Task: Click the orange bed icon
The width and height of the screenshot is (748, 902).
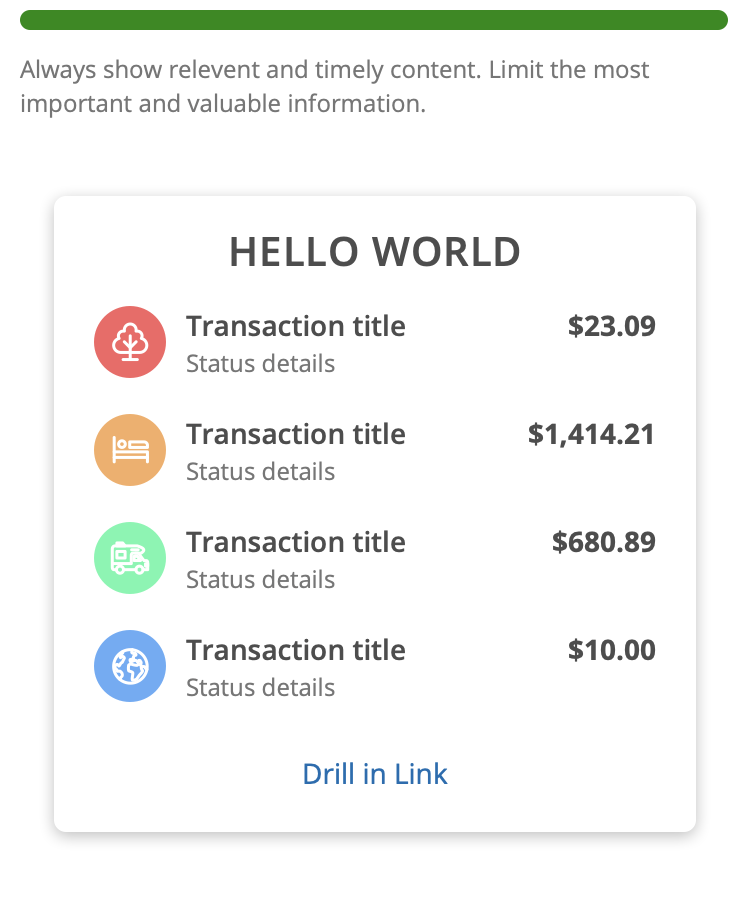Action: (130, 450)
